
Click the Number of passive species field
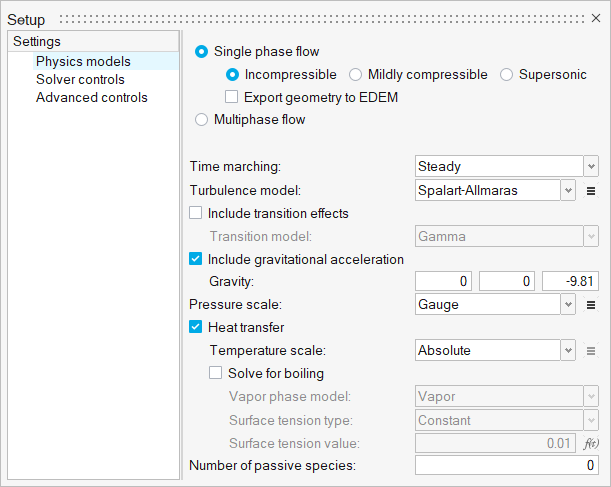click(x=506, y=466)
